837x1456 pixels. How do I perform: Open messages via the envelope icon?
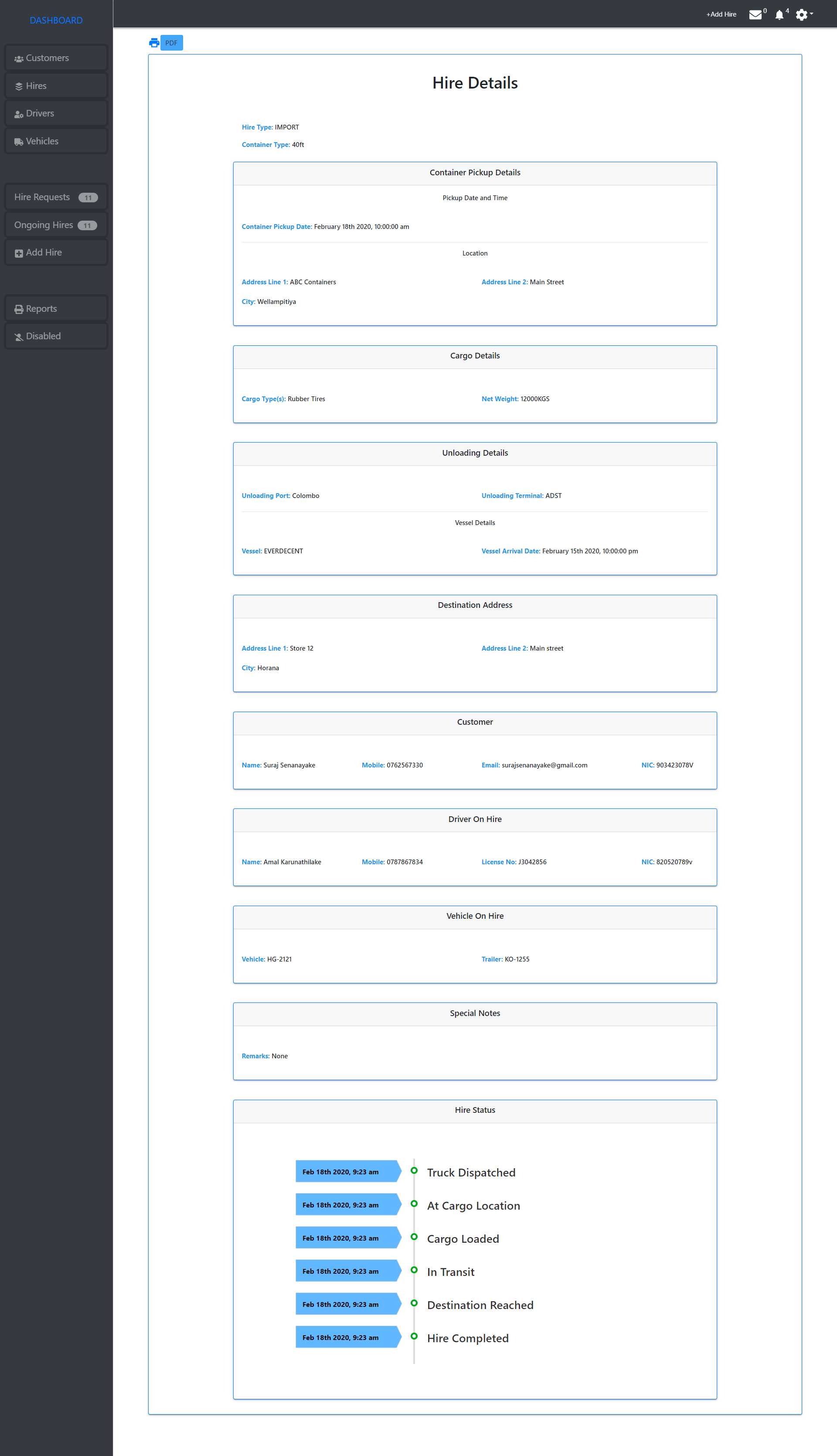point(755,14)
